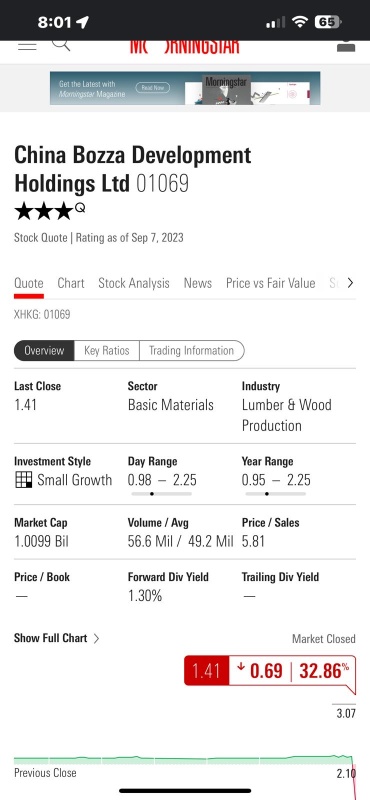
Task: Open the hamburger menu icon
Action: click(x=27, y=45)
